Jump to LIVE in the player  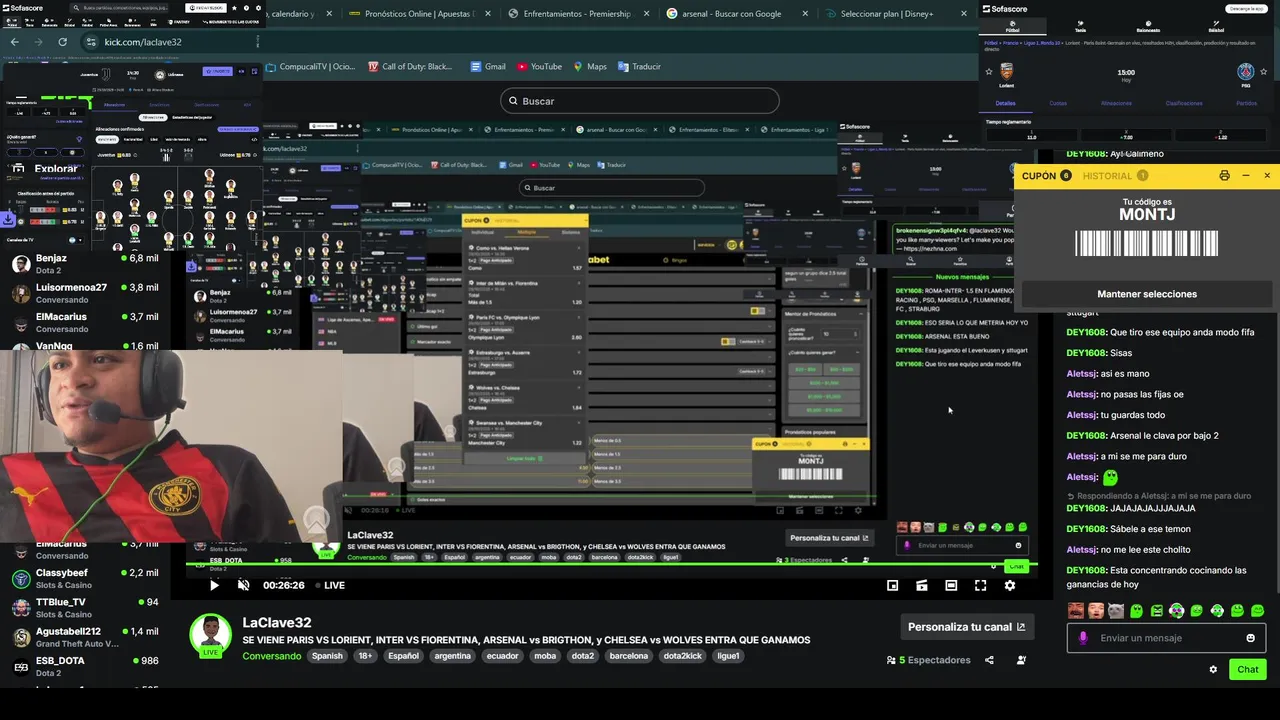point(330,585)
